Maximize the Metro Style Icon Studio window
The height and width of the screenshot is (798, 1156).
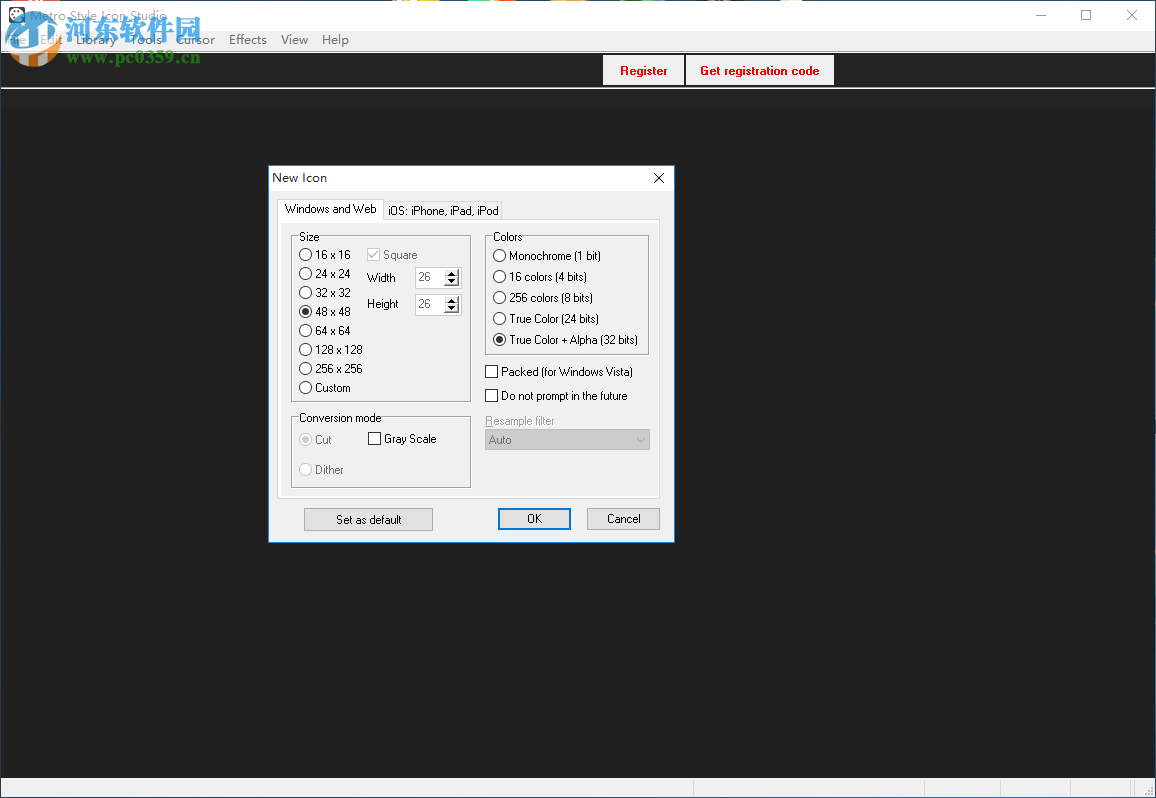(x=1086, y=15)
